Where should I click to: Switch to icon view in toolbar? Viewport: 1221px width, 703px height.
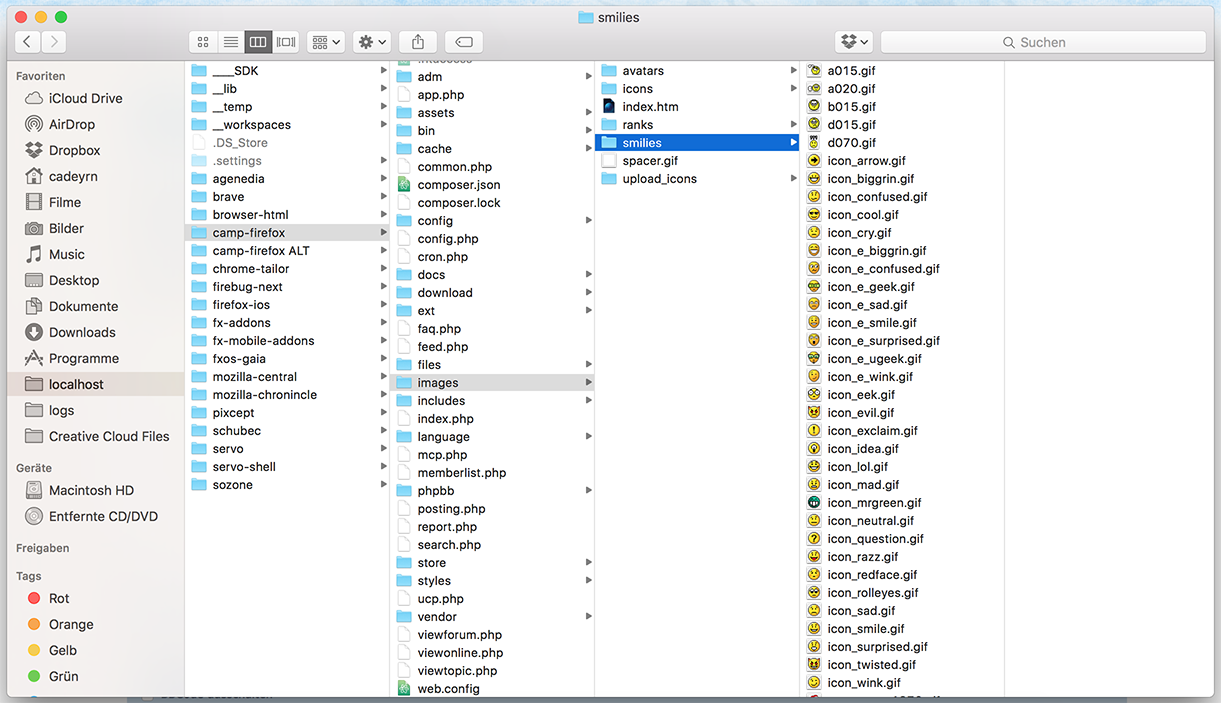point(203,42)
